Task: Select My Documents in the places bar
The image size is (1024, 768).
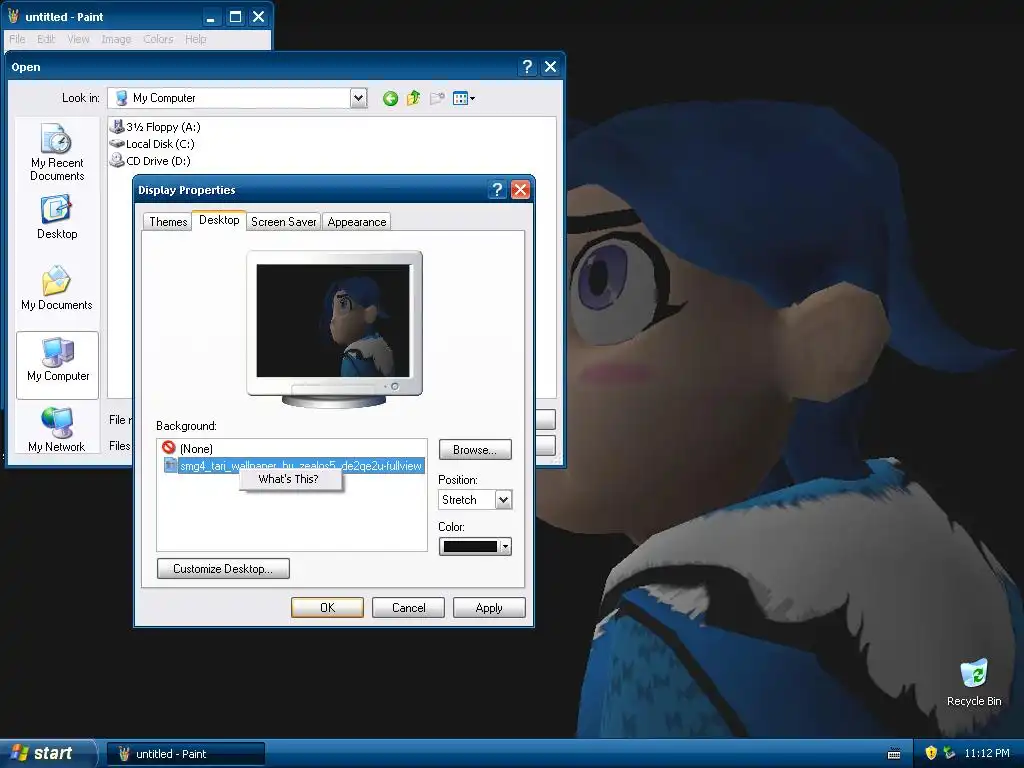Action: tap(57, 288)
